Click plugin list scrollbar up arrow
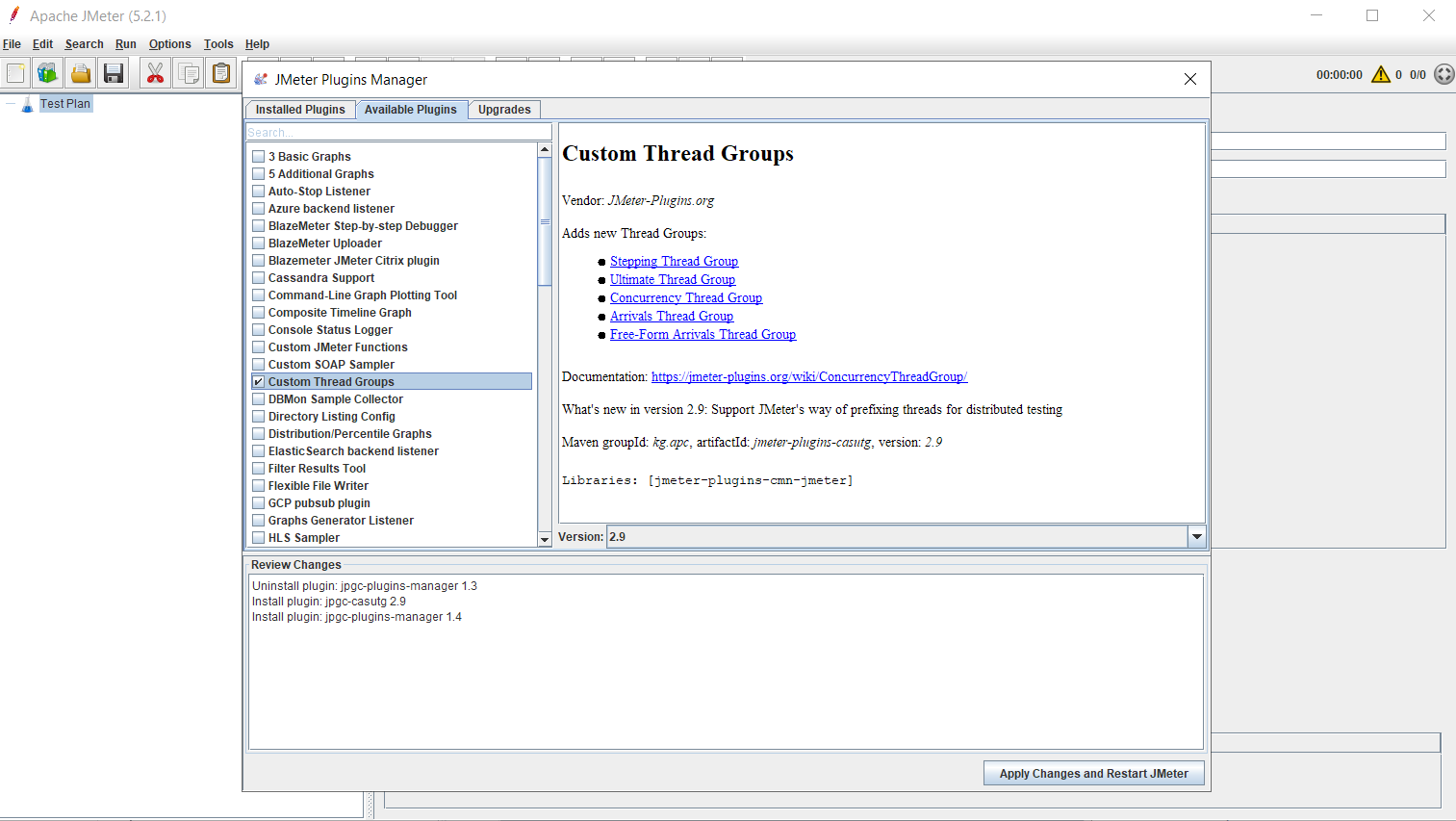The height and width of the screenshot is (821, 1456). point(545,150)
